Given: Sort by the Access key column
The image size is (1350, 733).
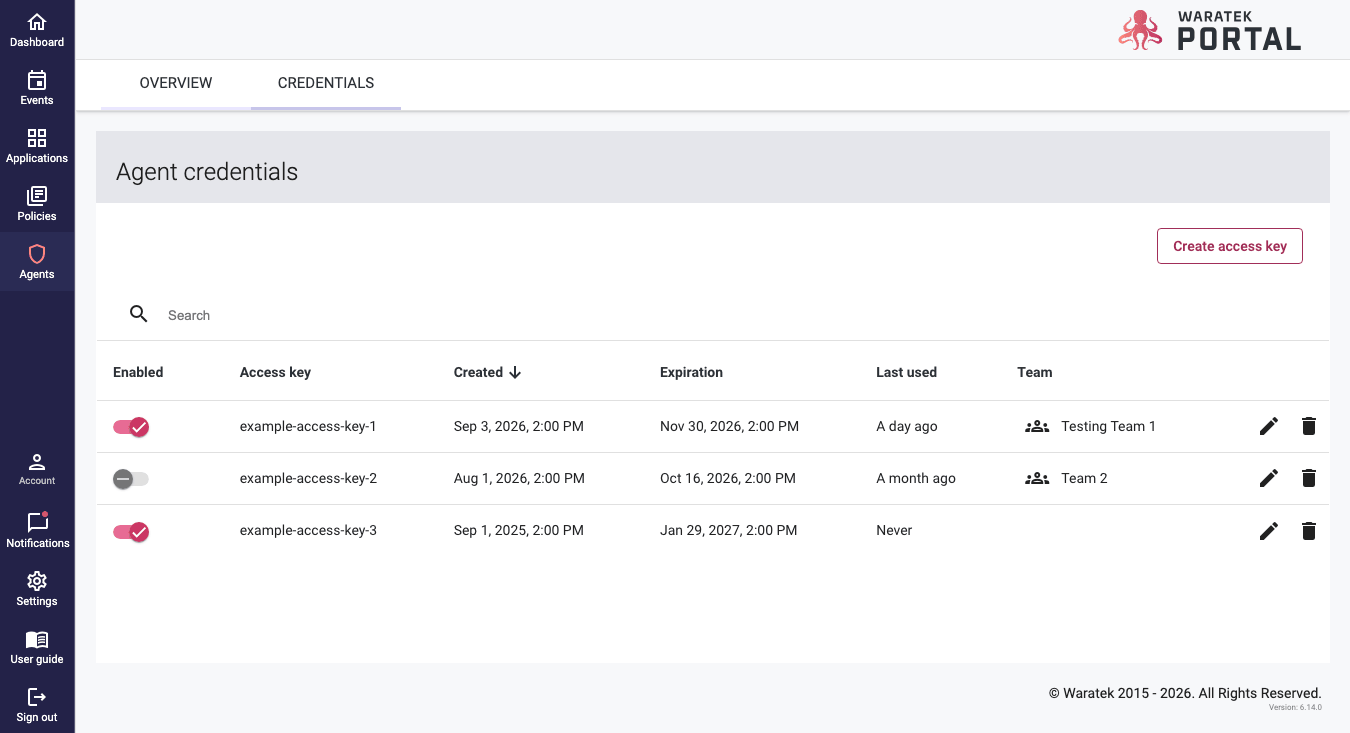Looking at the screenshot, I should (x=275, y=372).
